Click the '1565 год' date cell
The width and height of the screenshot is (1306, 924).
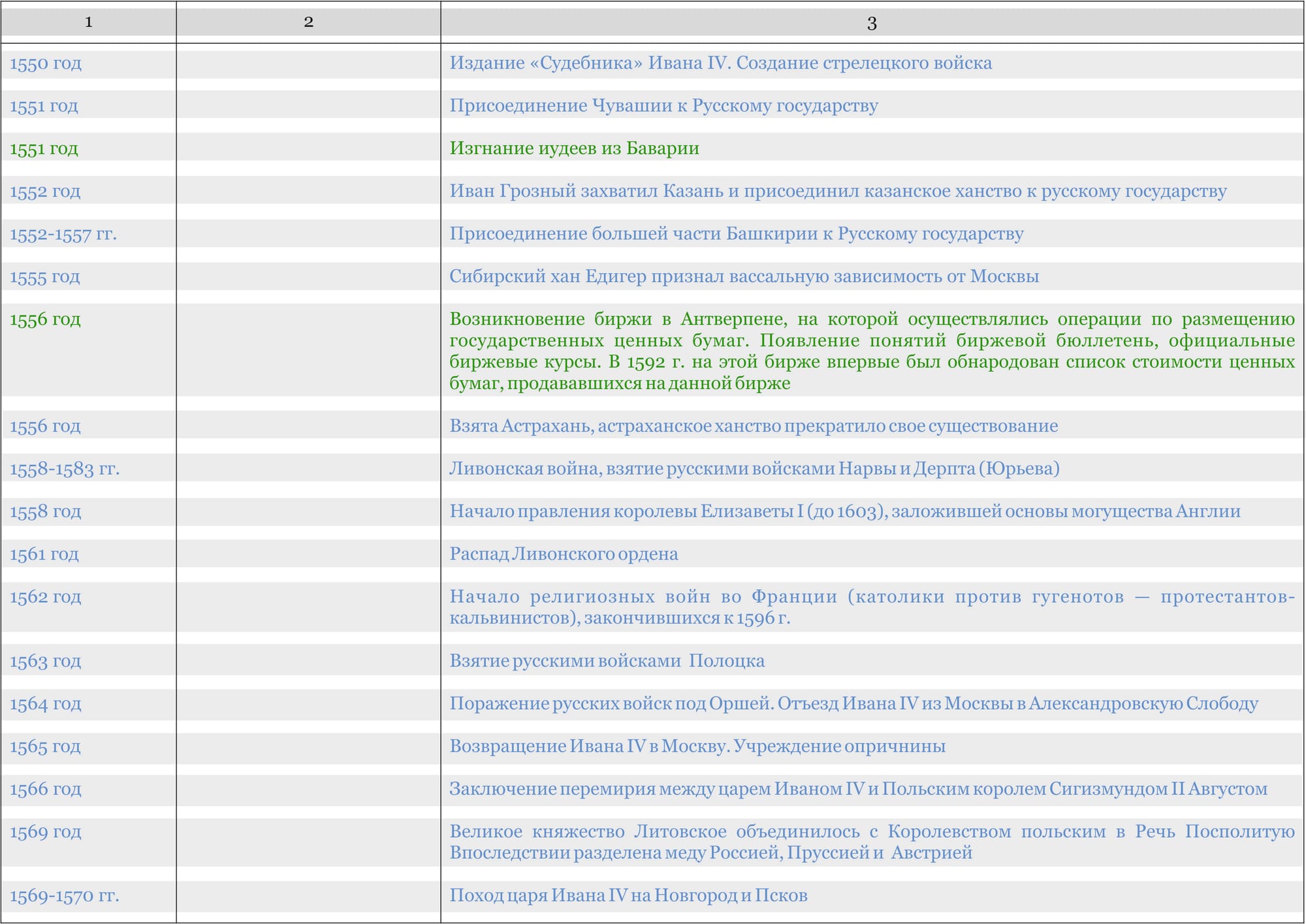click(46, 747)
